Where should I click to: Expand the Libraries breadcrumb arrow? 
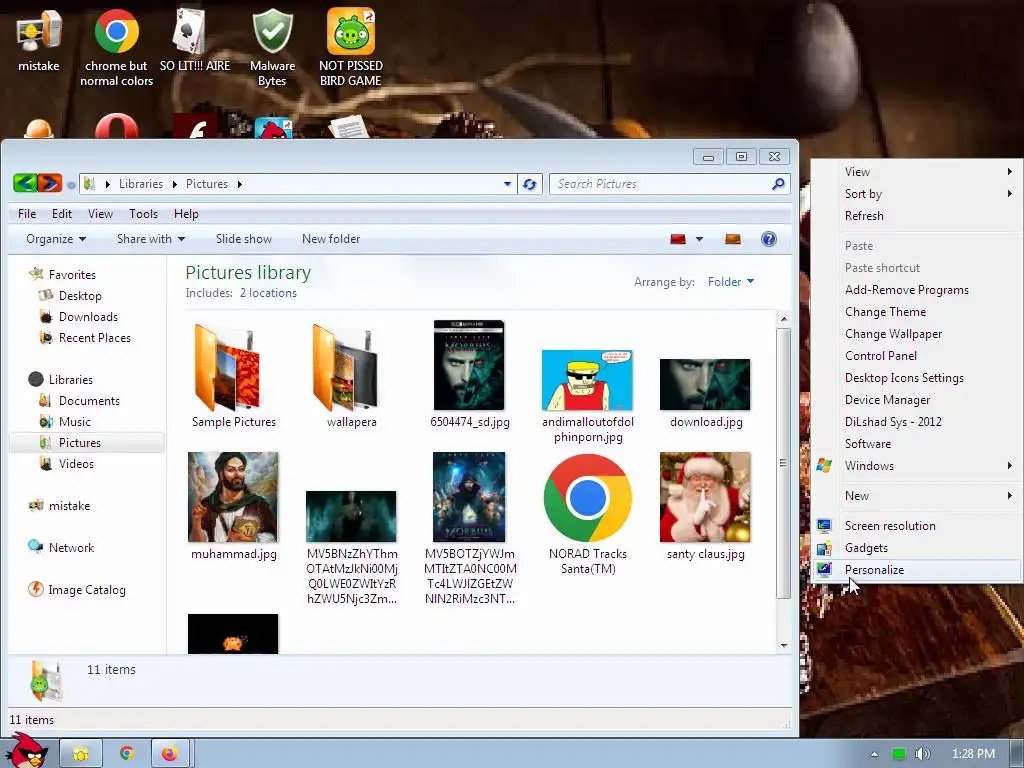tap(174, 184)
